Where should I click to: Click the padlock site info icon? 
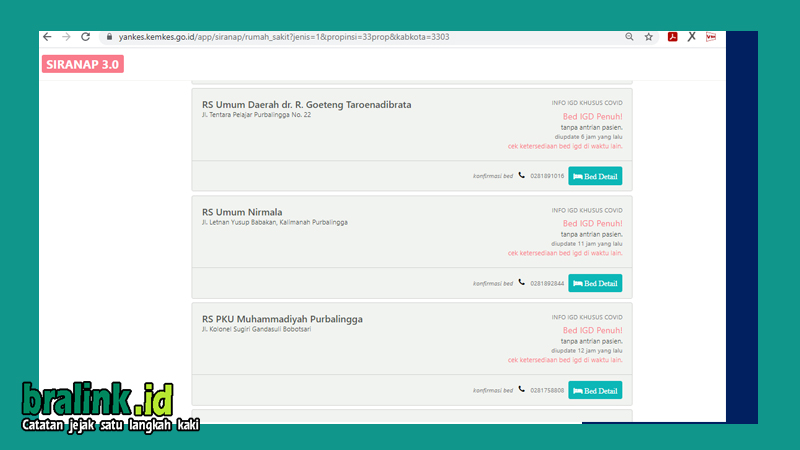pos(109,37)
